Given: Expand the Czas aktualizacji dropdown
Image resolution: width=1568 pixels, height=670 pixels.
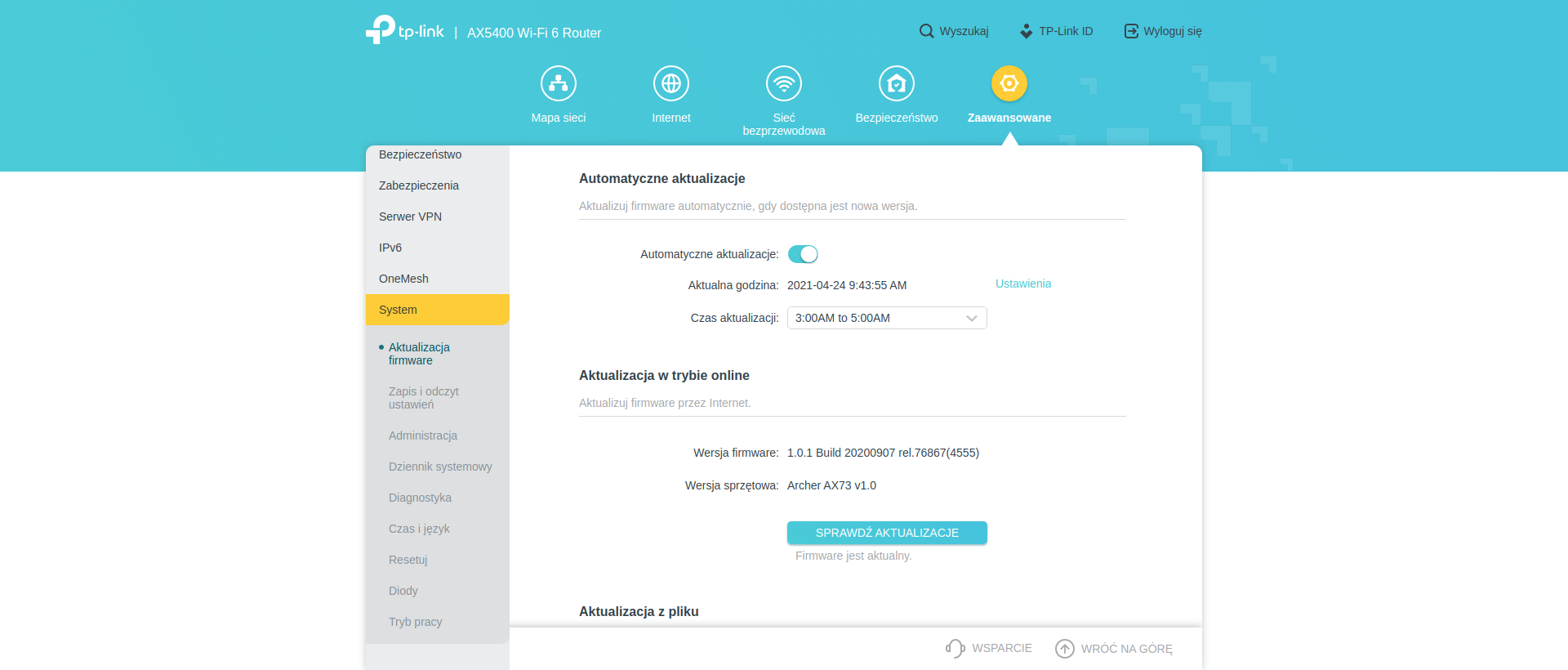Looking at the screenshot, I should pyautogui.click(x=887, y=318).
